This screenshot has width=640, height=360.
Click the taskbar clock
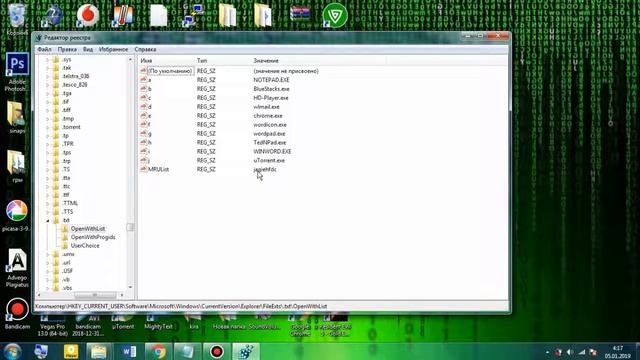coord(618,352)
